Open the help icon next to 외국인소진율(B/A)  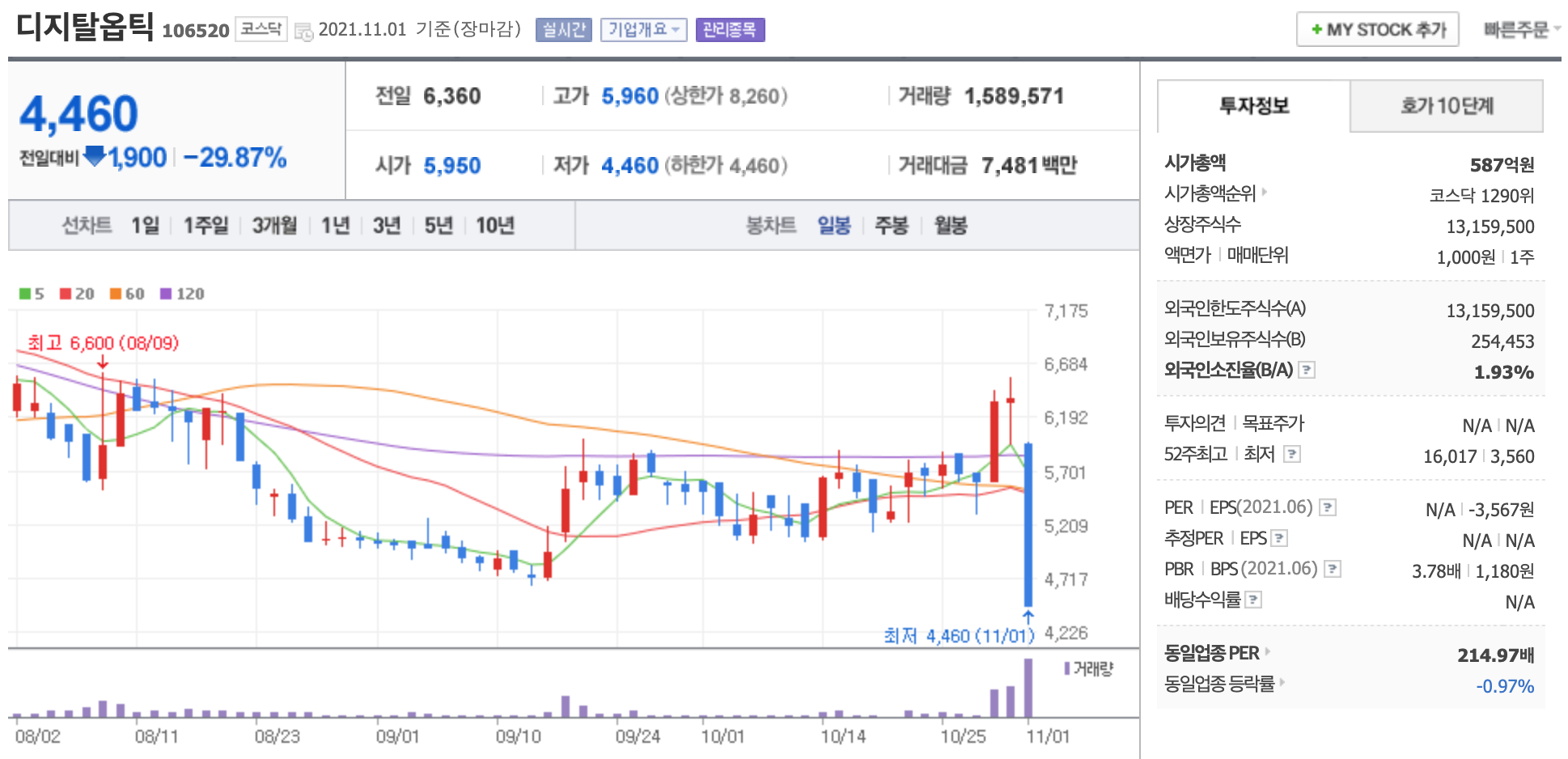pyautogui.click(x=1307, y=370)
